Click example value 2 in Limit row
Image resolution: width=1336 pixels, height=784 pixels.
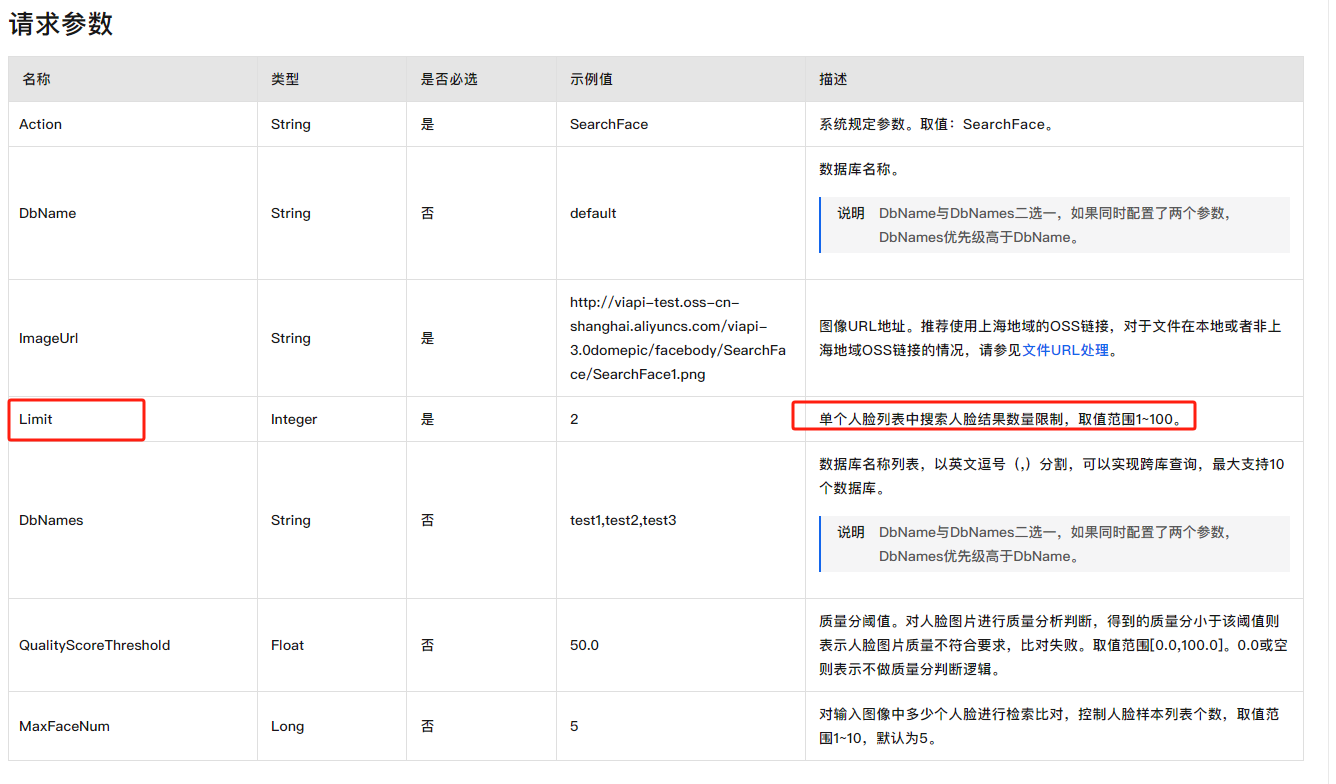574,419
